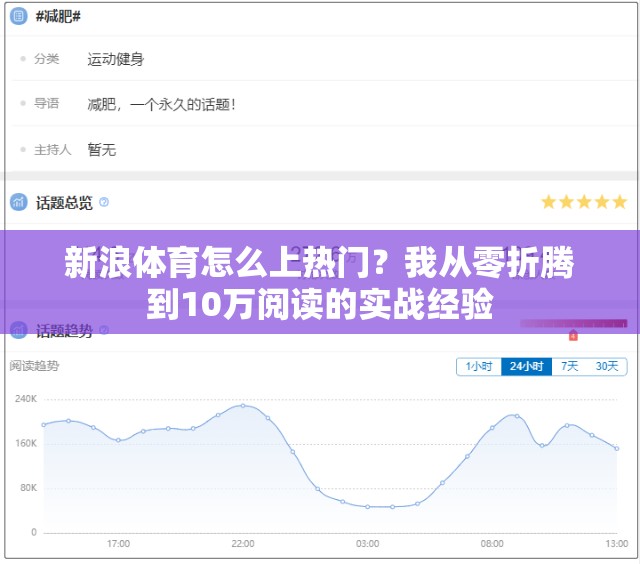Click the chart data point at 13:00
This screenshot has width=640, height=564.
(x=617, y=449)
